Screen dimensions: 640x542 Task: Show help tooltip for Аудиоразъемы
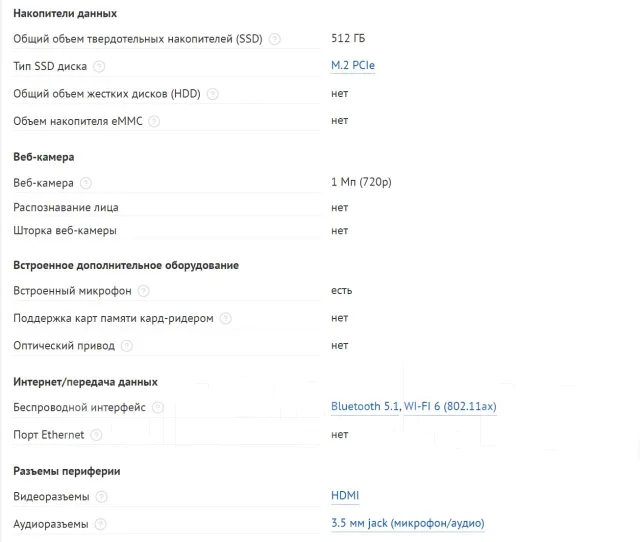pos(100,524)
